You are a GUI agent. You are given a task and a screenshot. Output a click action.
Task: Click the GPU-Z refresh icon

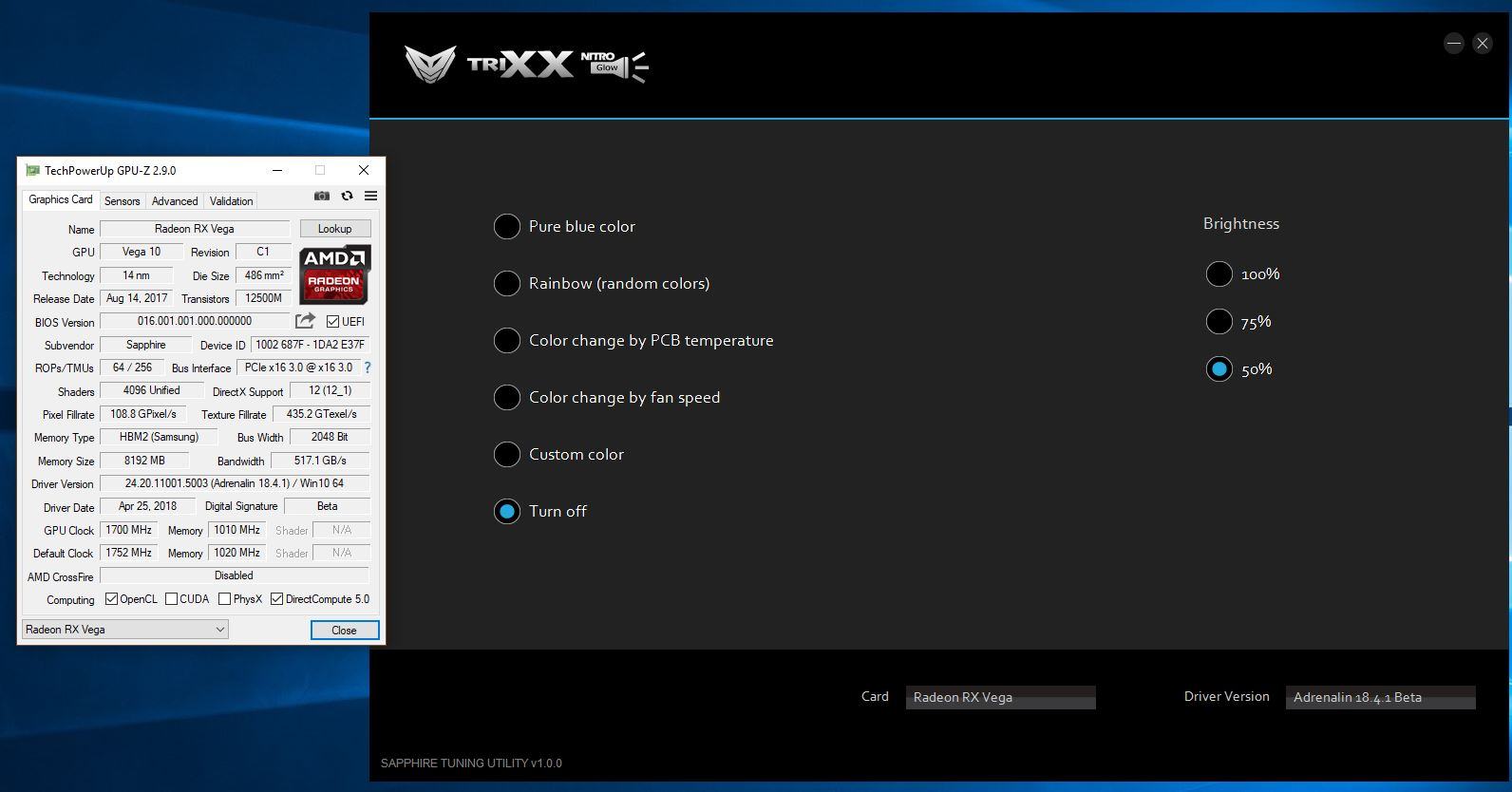click(347, 196)
